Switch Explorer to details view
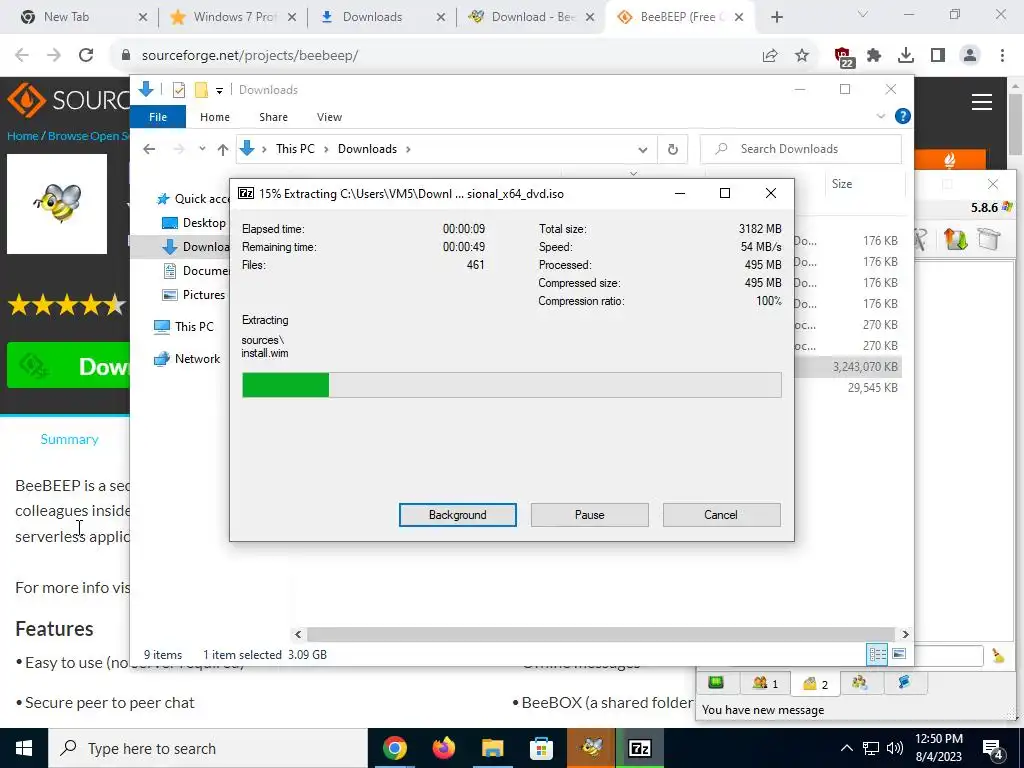This screenshot has width=1024, height=768. tap(877, 654)
